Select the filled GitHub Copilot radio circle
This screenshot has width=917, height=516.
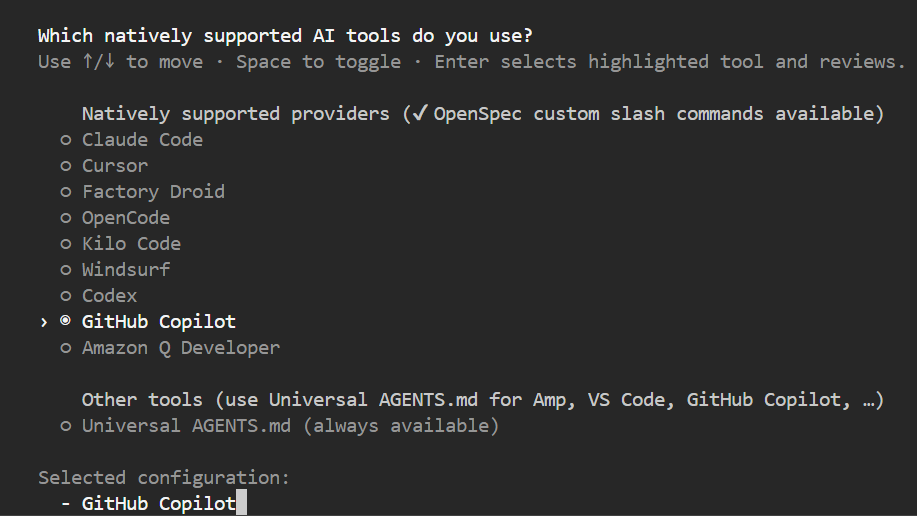65,322
